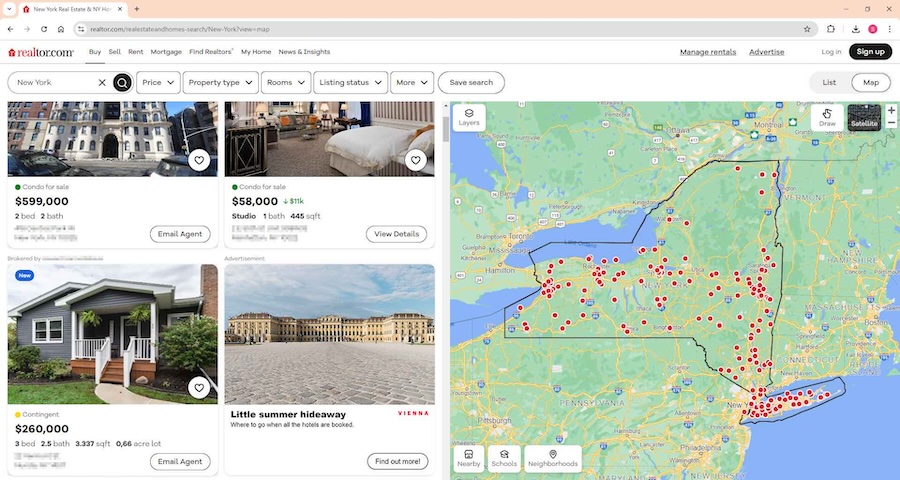900x480 pixels.
Task: Email Agent for $599,000 condo
Action: coord(180,234)
